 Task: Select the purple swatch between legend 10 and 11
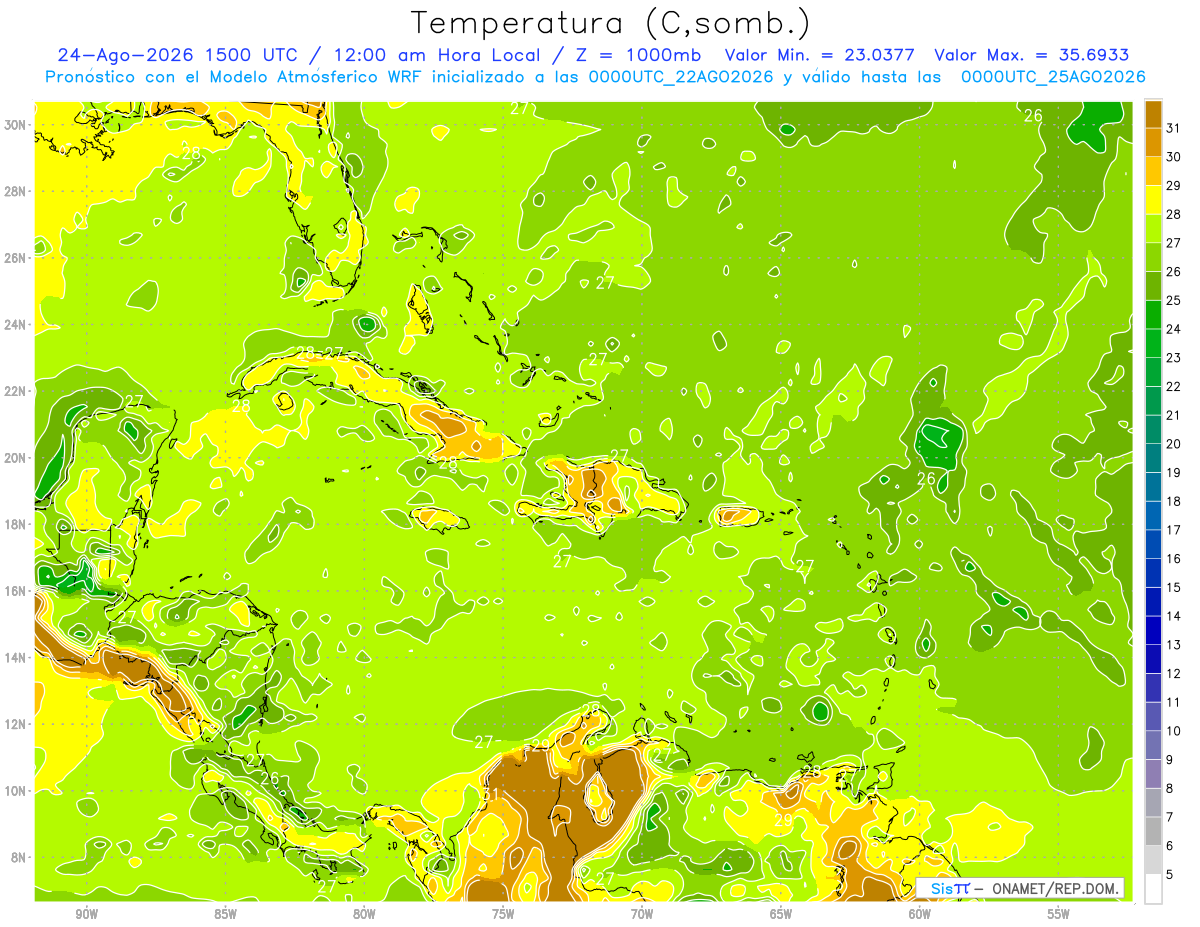1154,716
